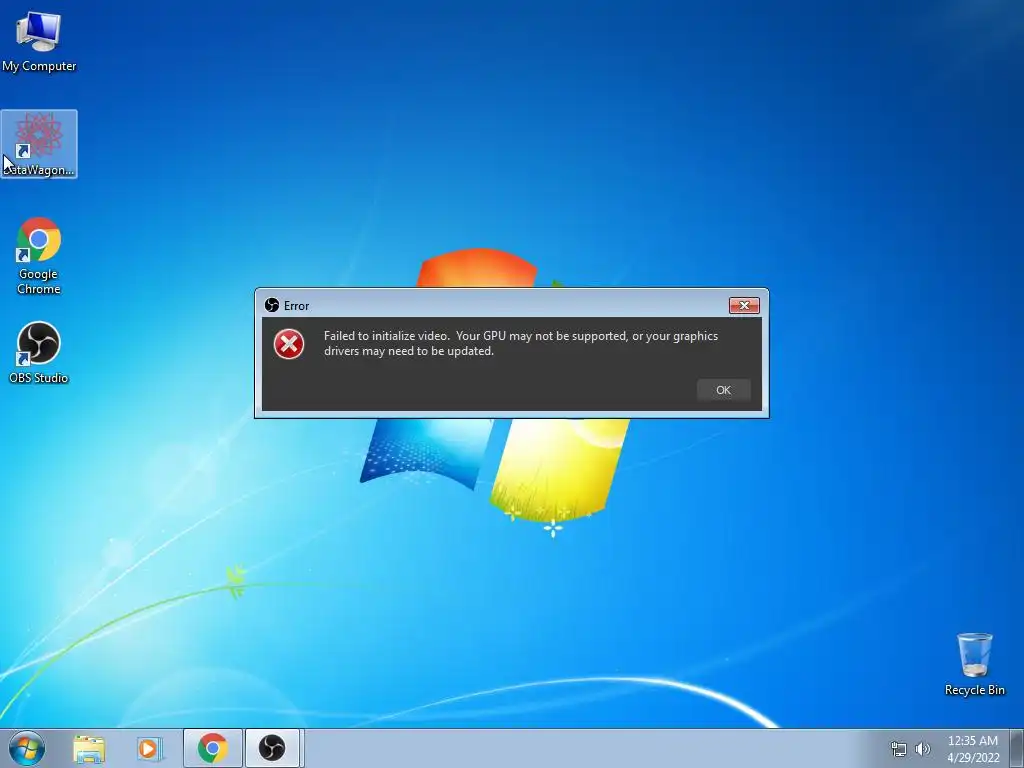Click OK in the Error dialog
Image resolution: width=1024 pixels, height=768 pixels.
point(723,390)
